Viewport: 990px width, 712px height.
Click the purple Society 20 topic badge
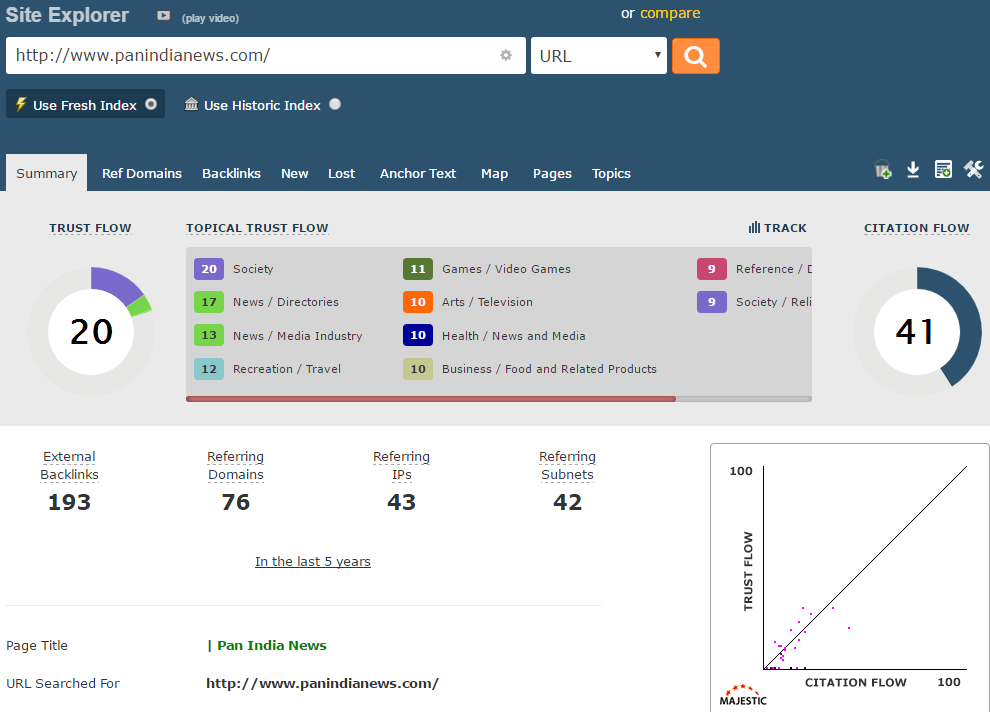coord(208,269)
